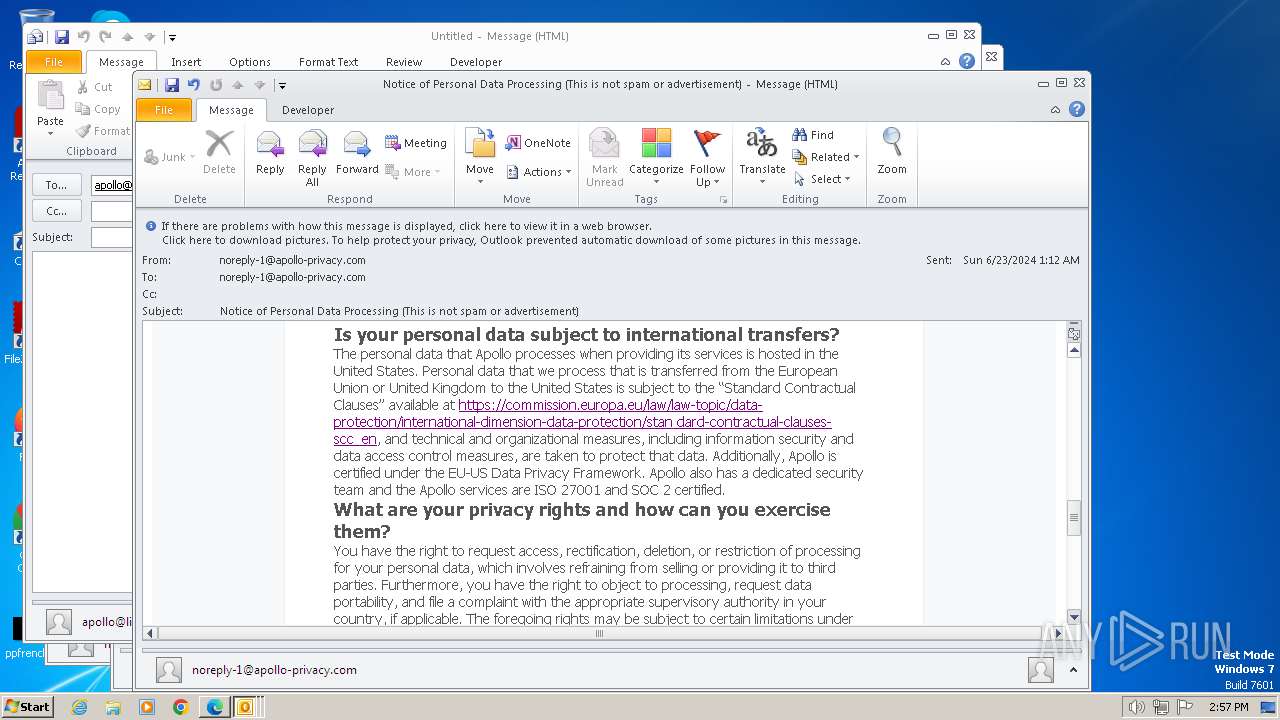
Task: Expand the Tags group dialog launcher
Action: click(723, 200)
